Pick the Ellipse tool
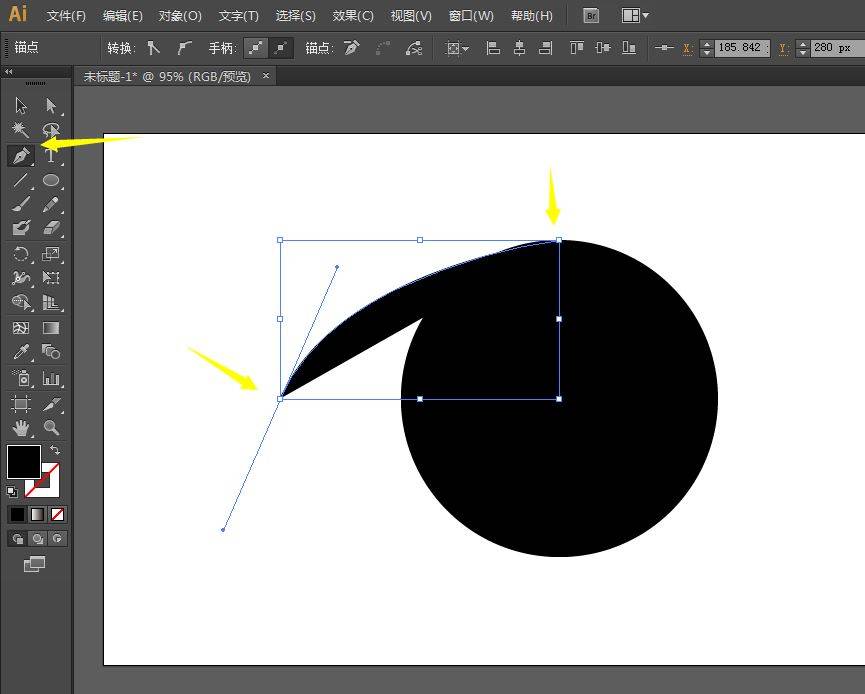865x694 pixels. (51, 181)
